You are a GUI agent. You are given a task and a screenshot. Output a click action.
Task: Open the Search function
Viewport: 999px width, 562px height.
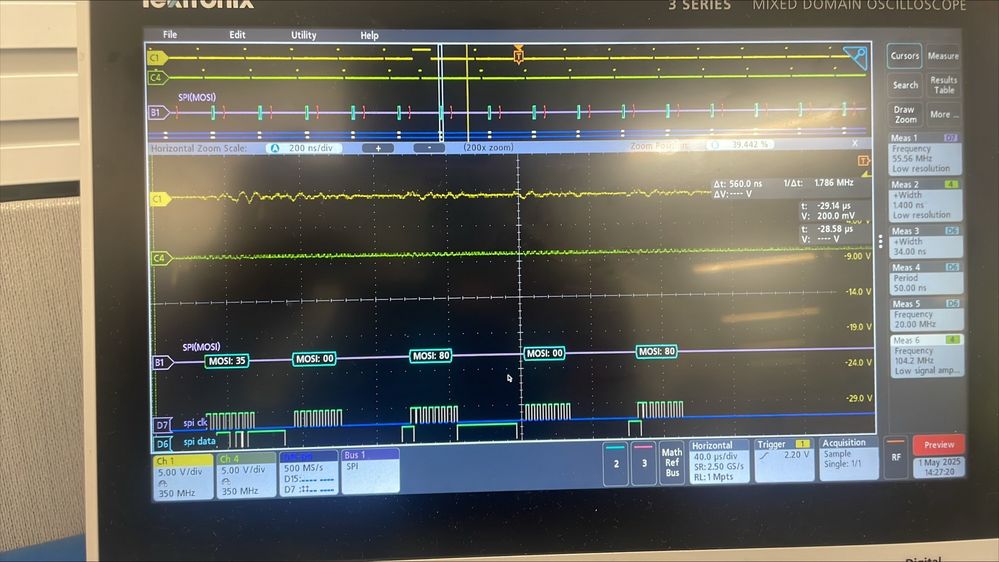coord(905,85)
